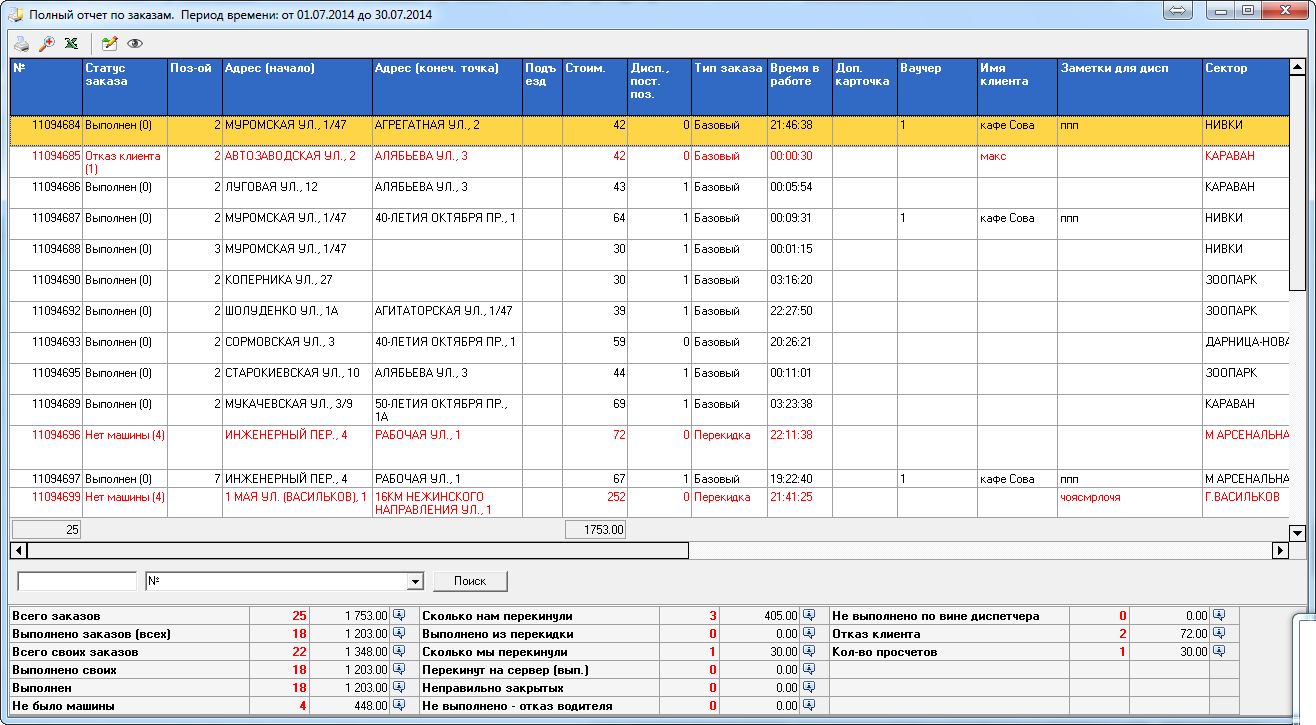
Task: Click the print report icon
Action: (x=21, y=43)
